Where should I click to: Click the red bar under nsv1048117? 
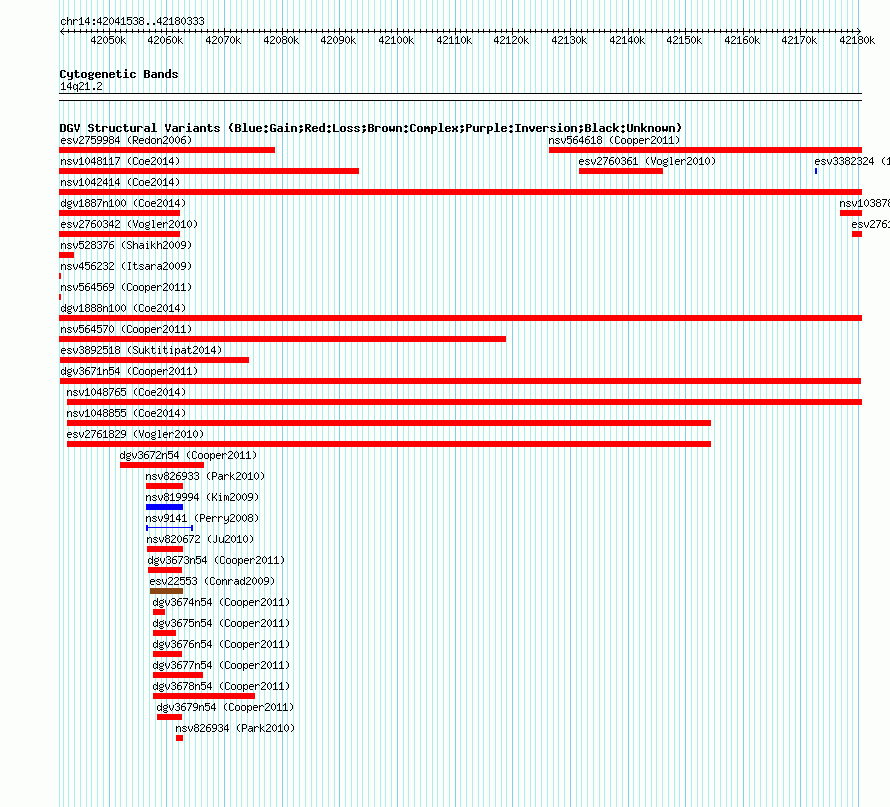209,171
